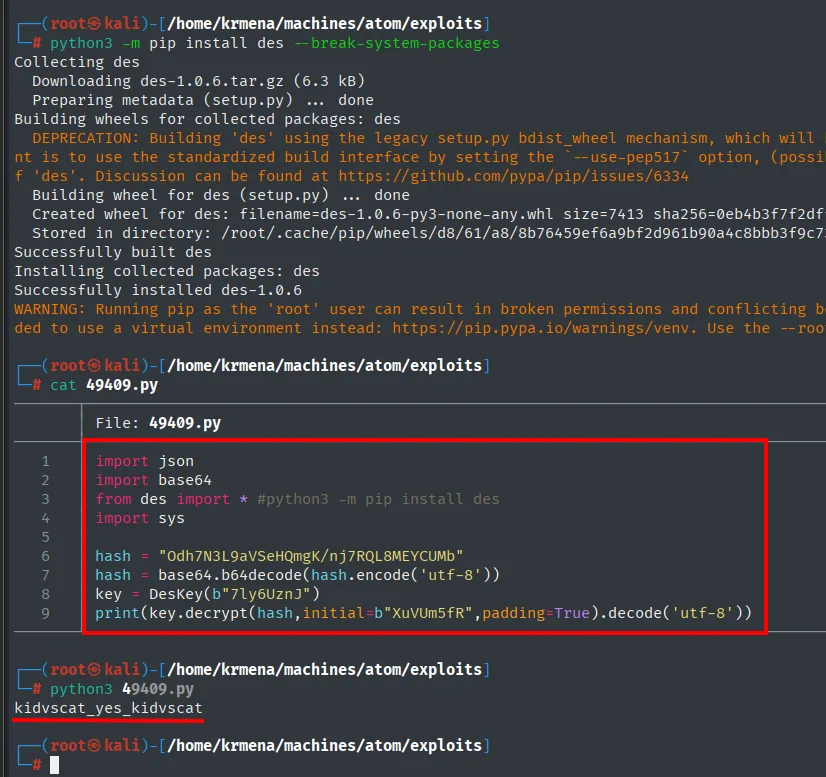826x777 pixels.
Task: Click the 'Downloading des-1.0.6.tar.gz' line
Action: (199, 81)
